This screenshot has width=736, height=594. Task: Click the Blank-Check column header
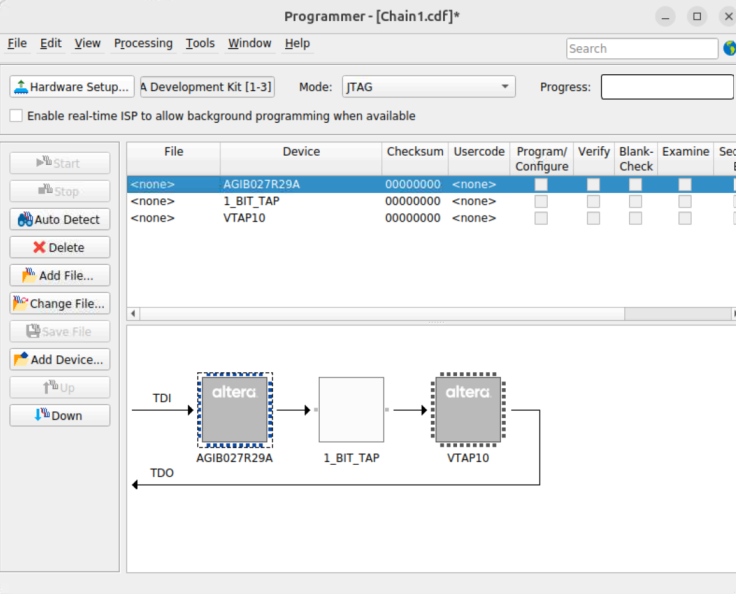pyautogui.click(x=636, y=159)
